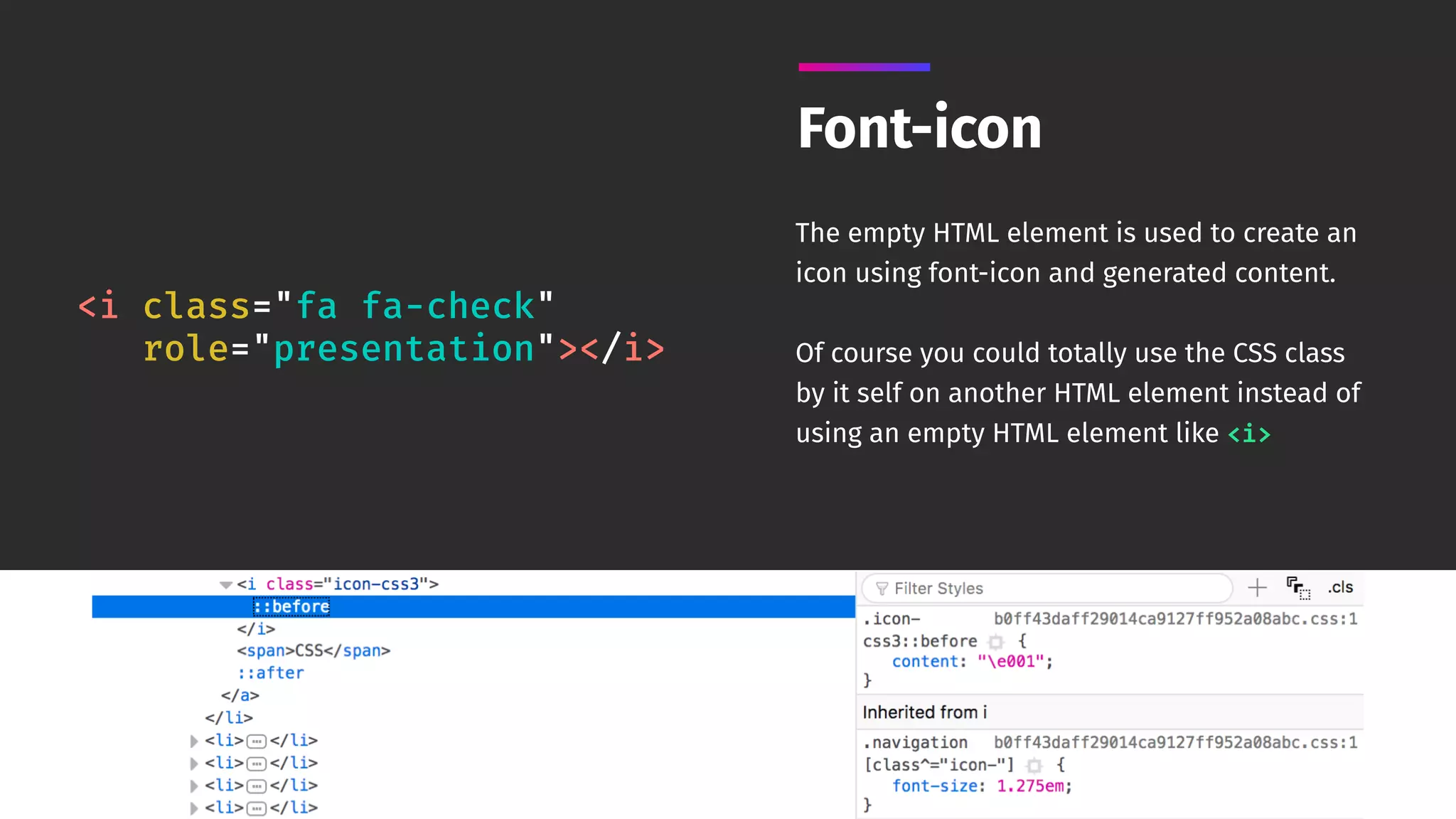This screenshot has width=1456, height=819.
Task: Click ellipsis badge in first collapsed li
Action: 256,742
